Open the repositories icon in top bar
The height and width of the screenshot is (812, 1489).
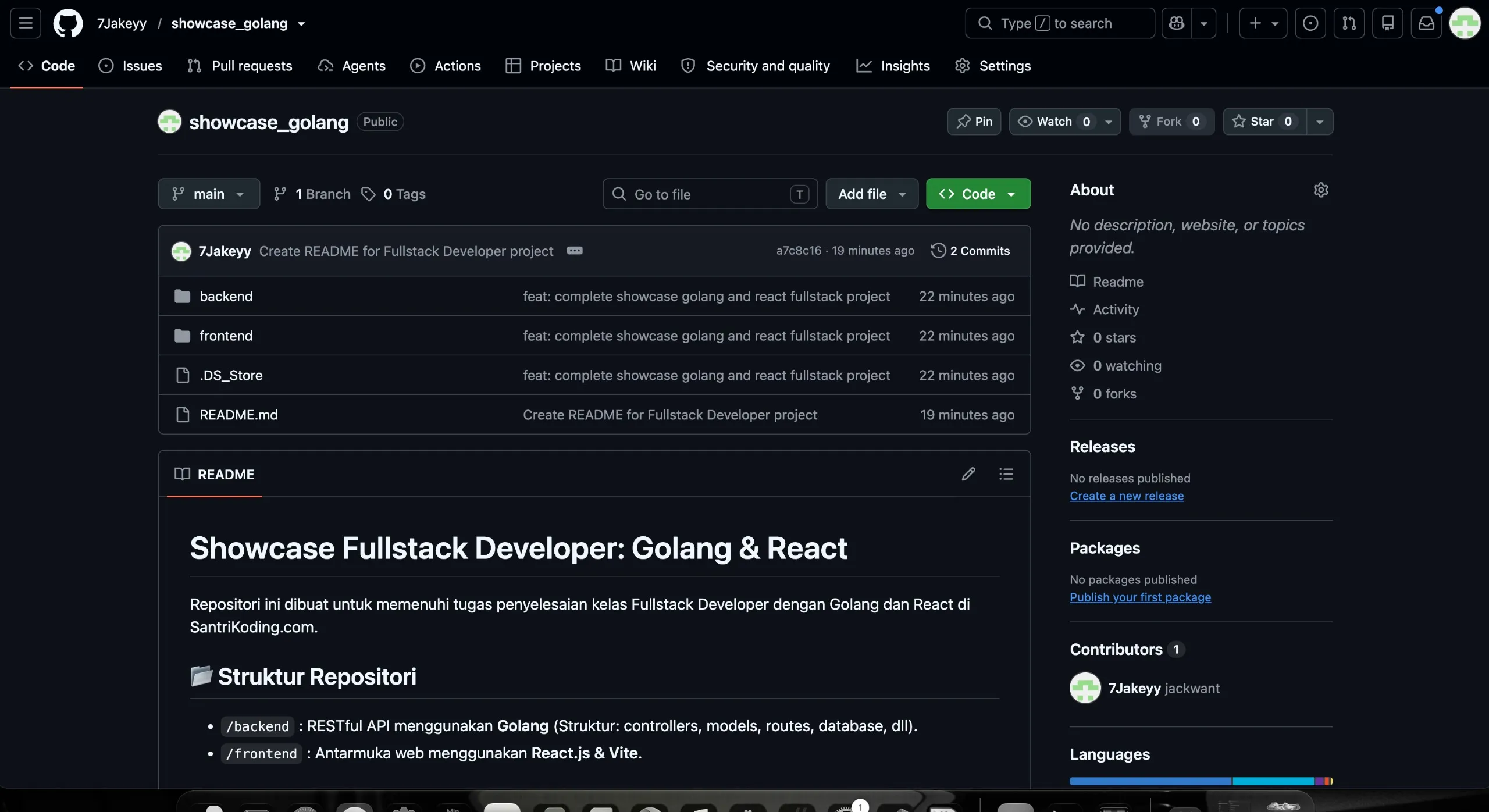pyautogui.click(x=1388, y=23)
